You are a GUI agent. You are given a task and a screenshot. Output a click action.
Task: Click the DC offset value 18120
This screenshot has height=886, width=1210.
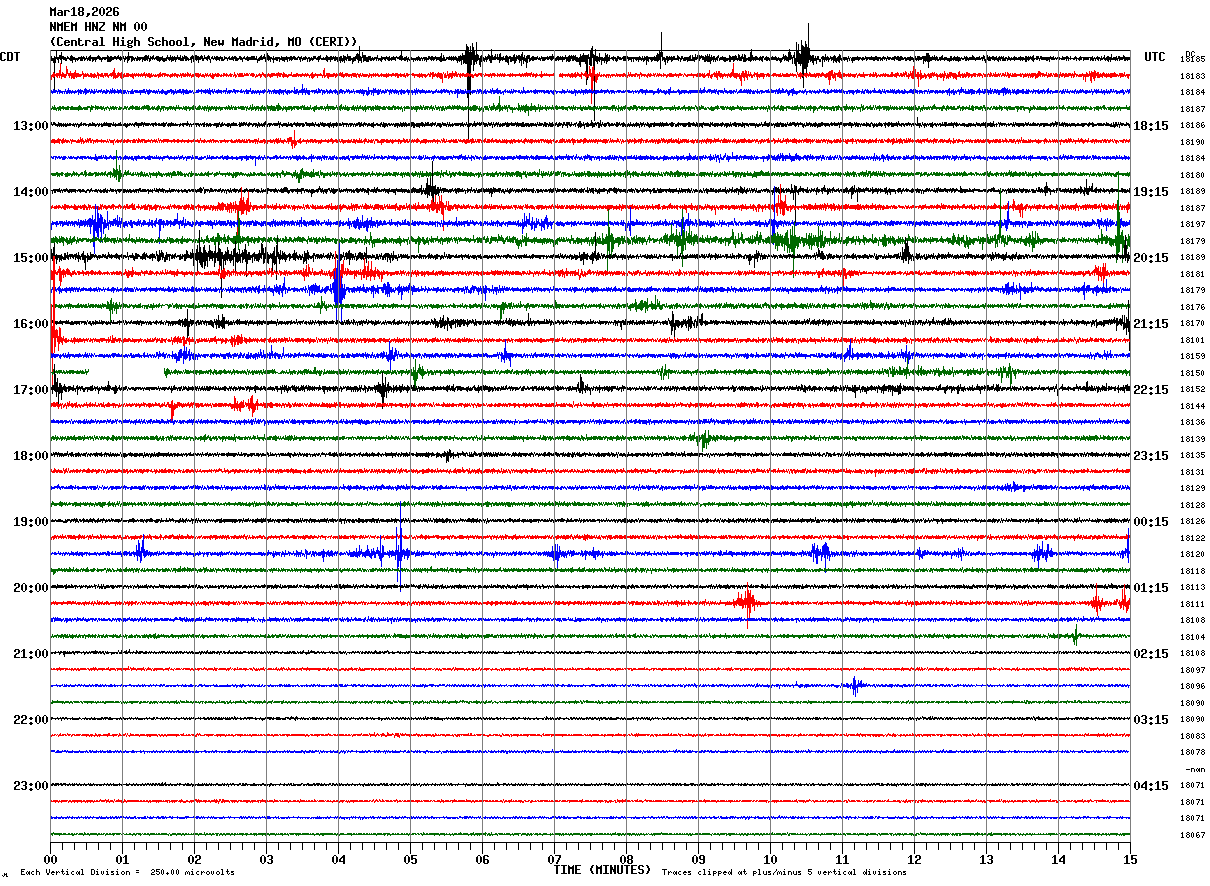click(1192, 554)
